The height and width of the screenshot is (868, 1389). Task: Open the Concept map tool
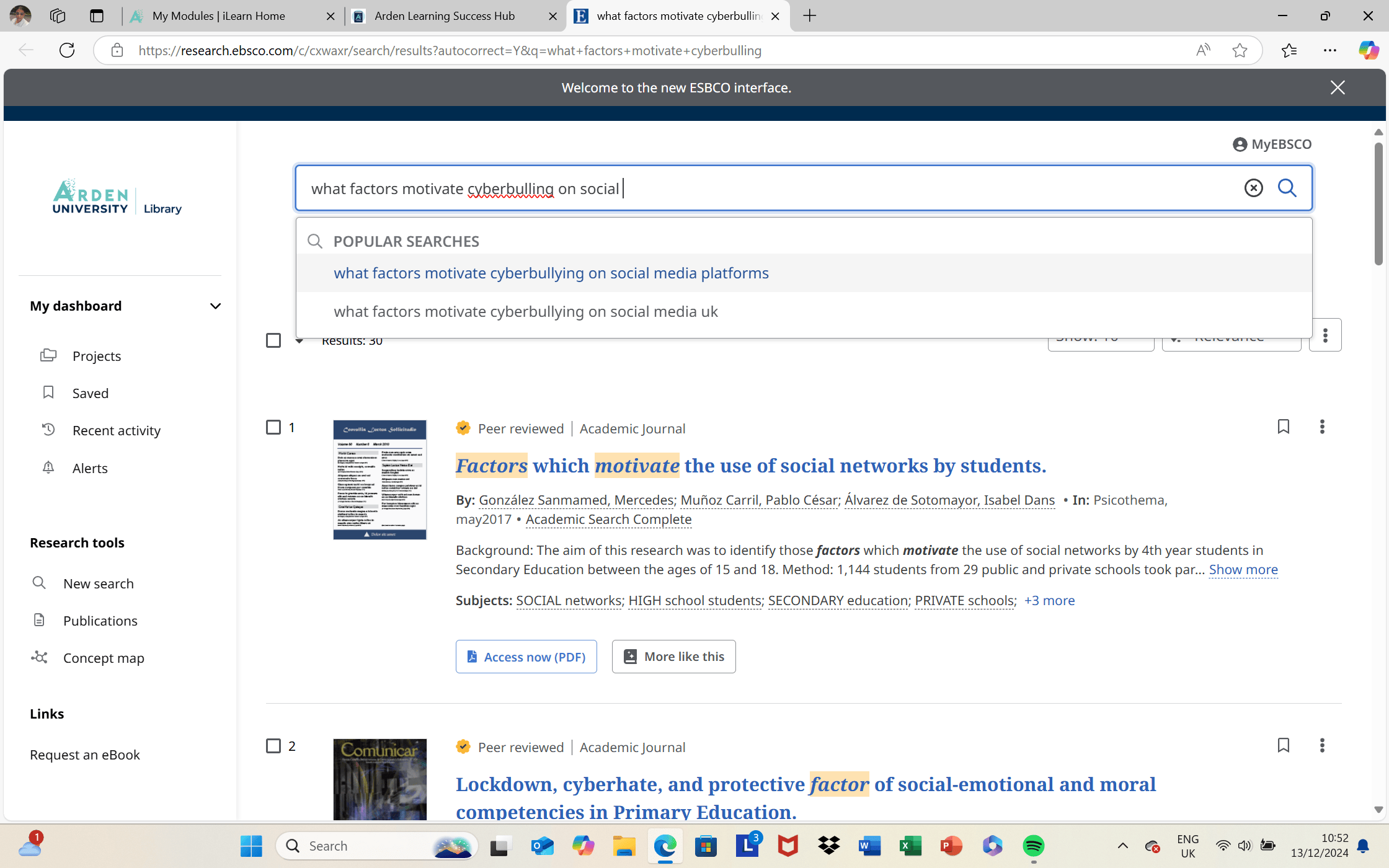tap(103, 658)
